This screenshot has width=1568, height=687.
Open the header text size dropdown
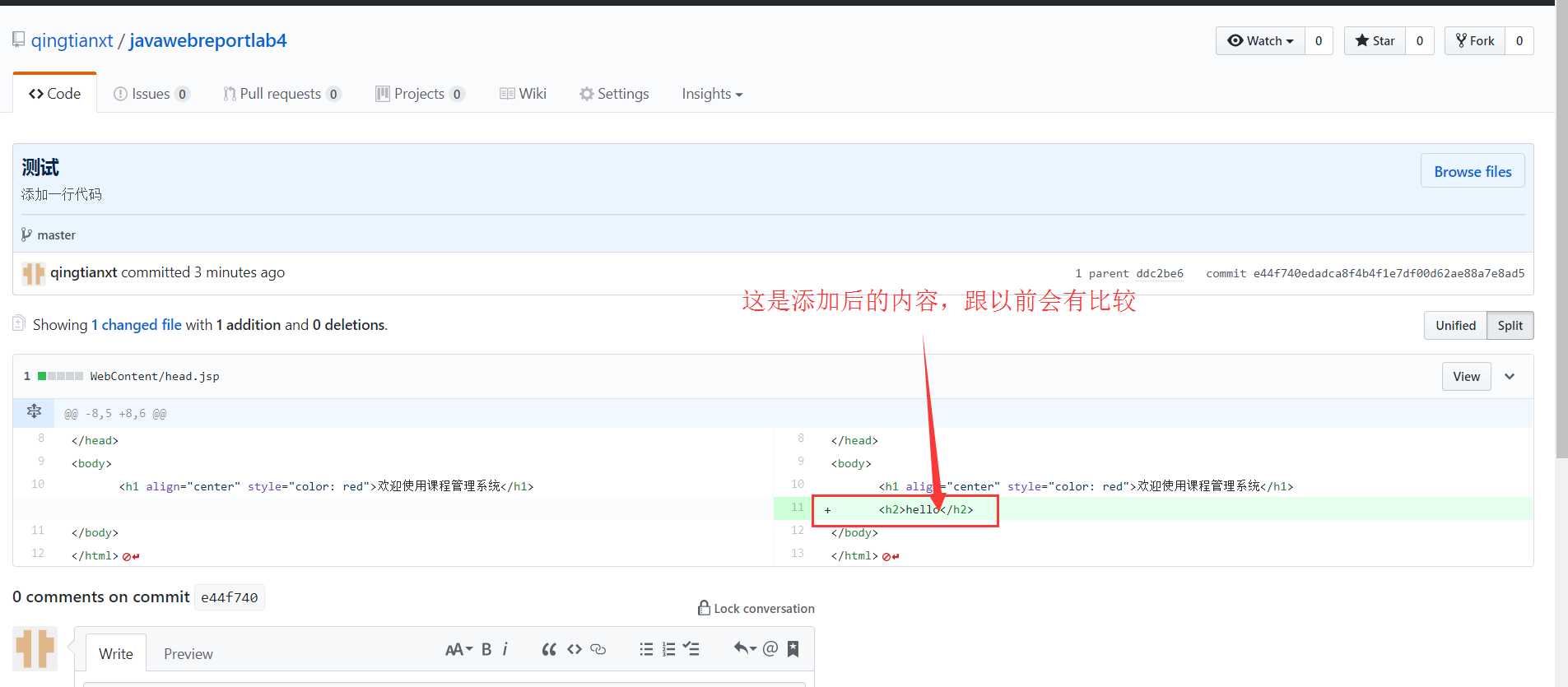(458, 649)
